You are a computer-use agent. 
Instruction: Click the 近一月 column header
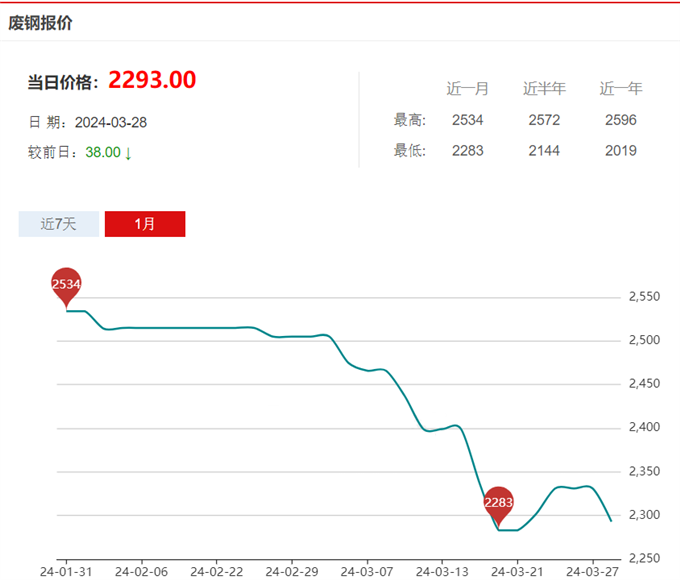(468, 88)
